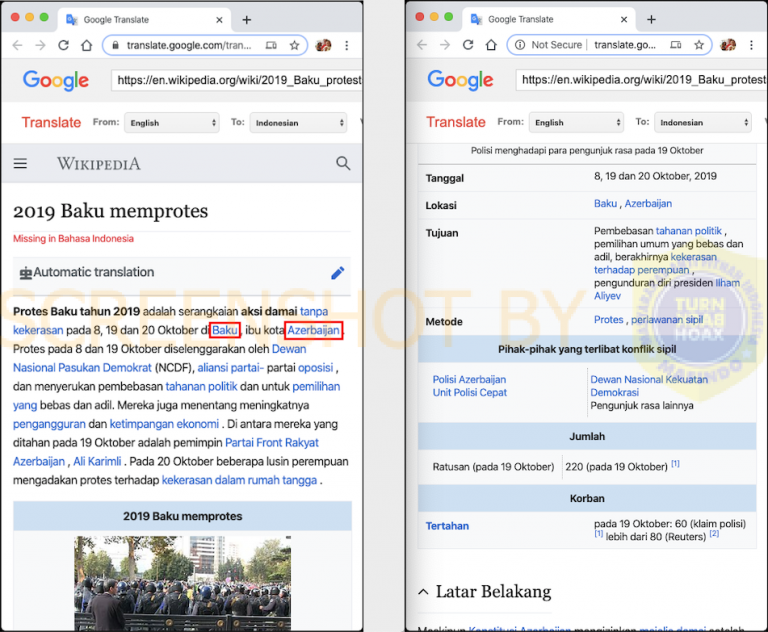This screenshot has height=632, width=768.
Task: Open the From English dropdown in left window
Action: click(172, 122)
